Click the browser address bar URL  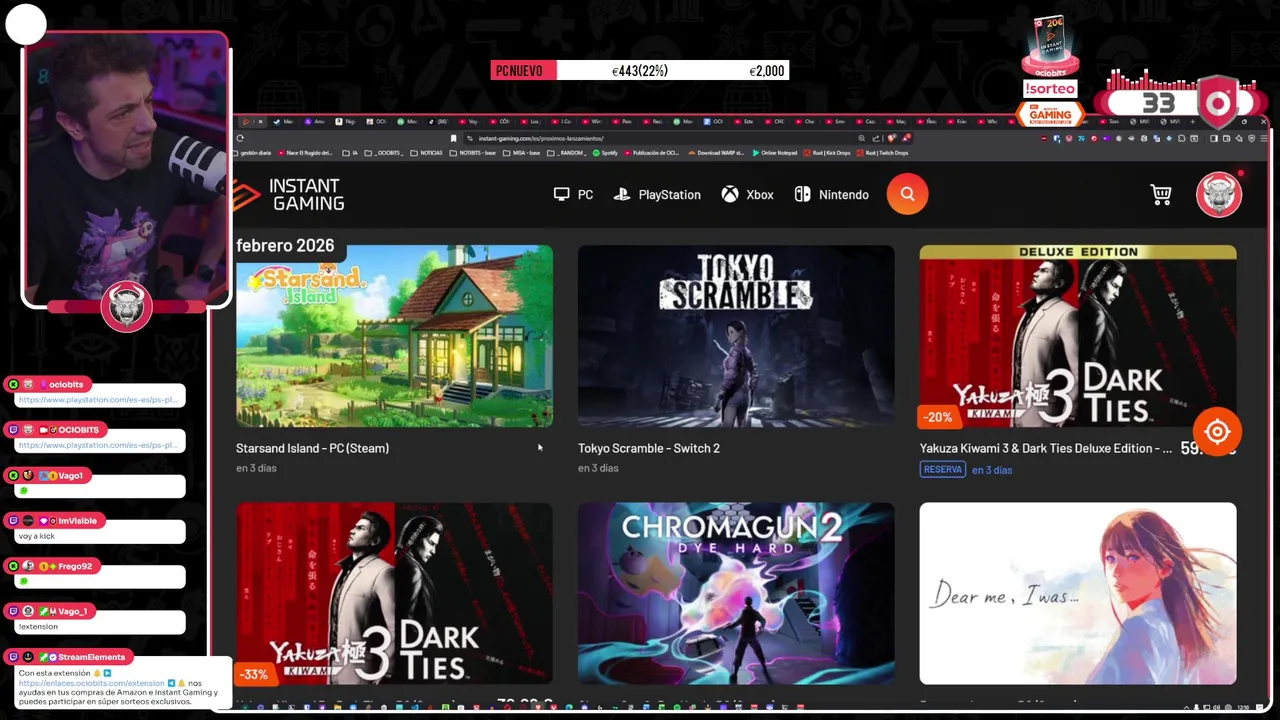[x=541, y=138]
